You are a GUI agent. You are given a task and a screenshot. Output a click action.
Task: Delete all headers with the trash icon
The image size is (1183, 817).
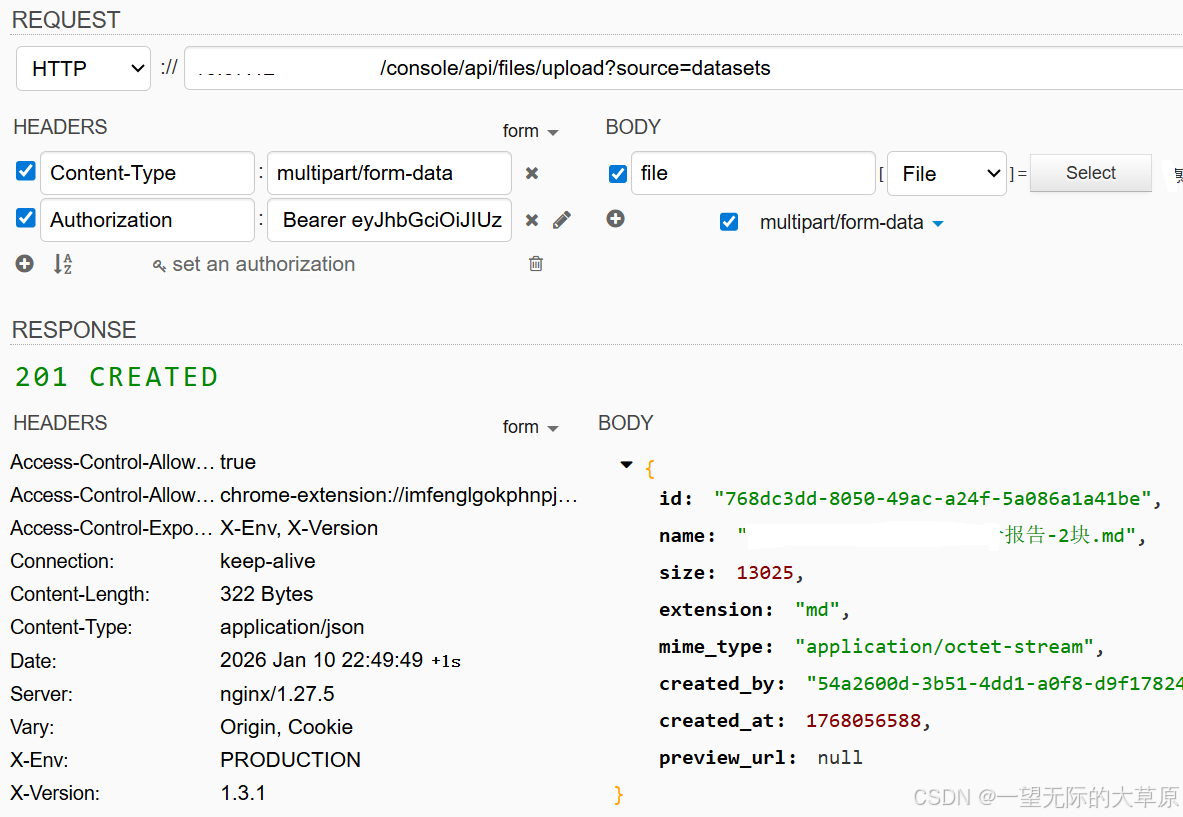click(536, 263)
